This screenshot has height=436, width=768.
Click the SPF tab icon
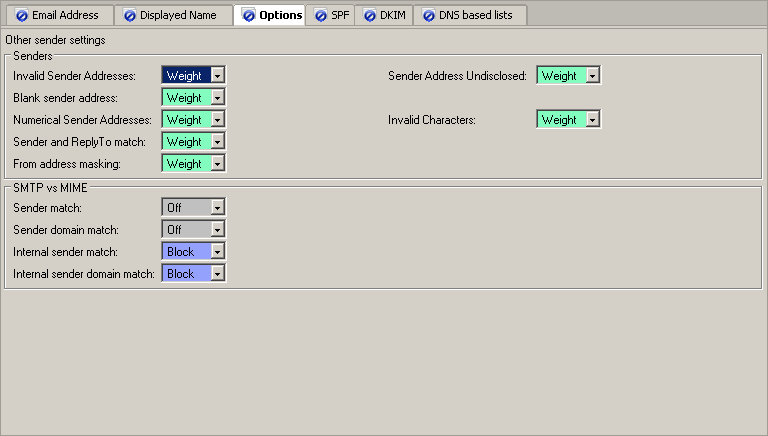(x=320, y=16)
